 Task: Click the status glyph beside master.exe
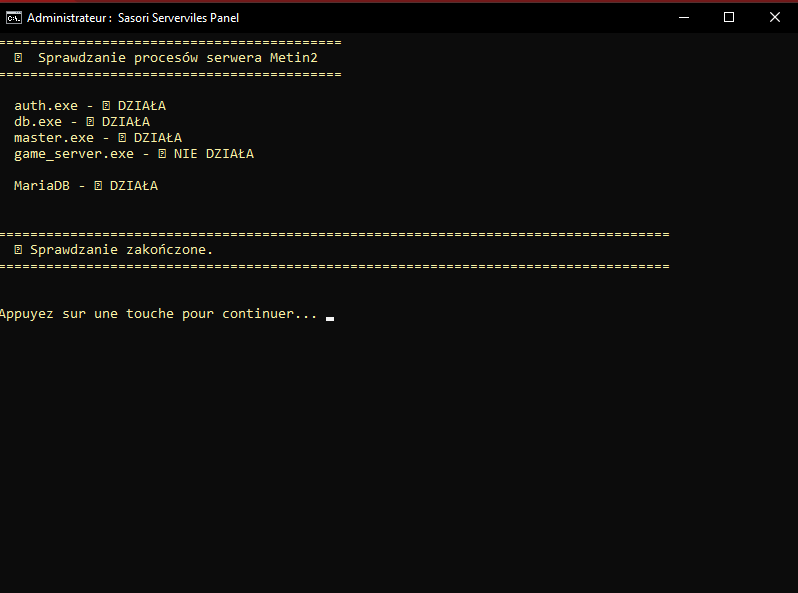pyautogui.click(x=122, y=138)
